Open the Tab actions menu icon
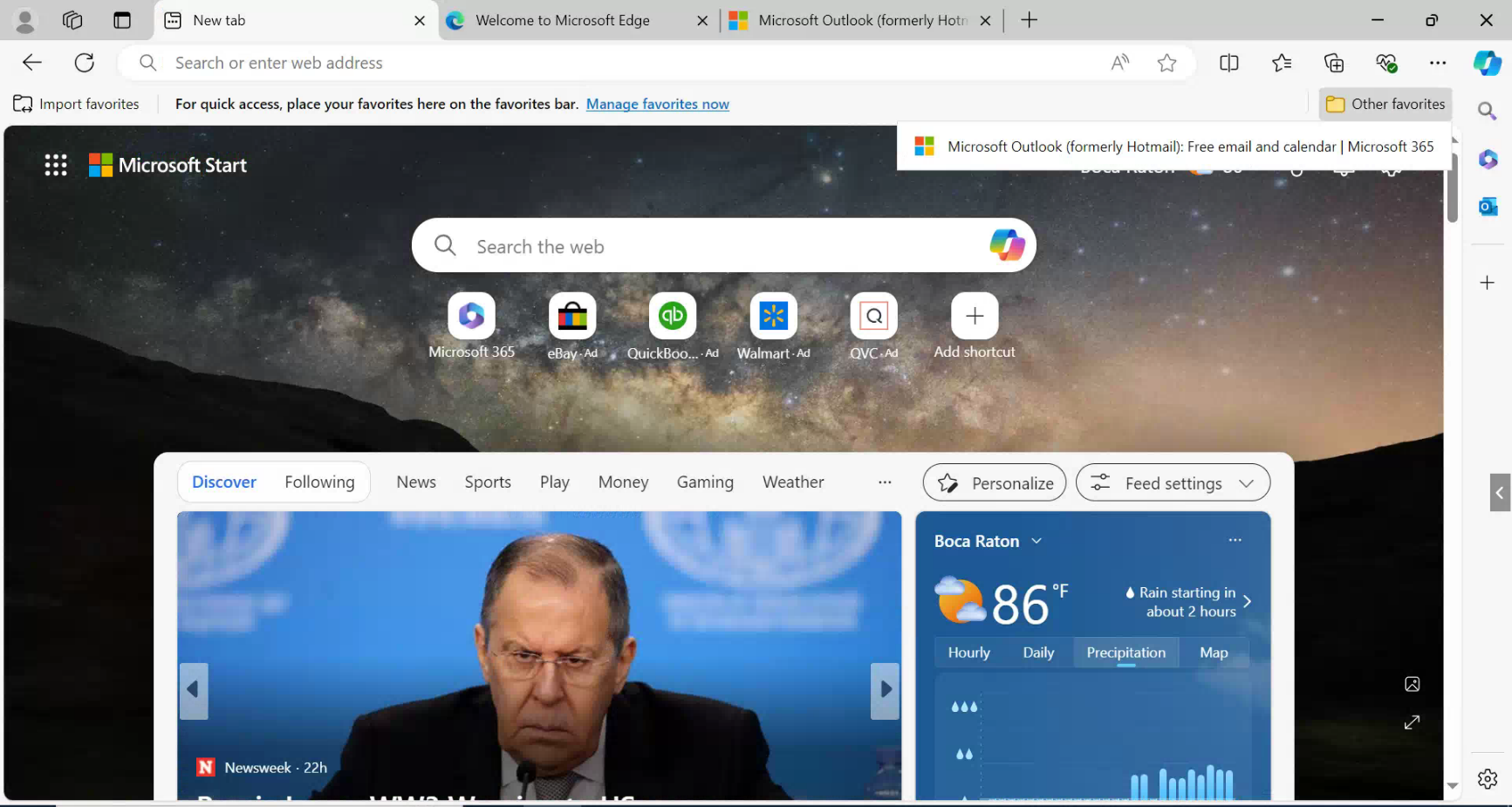The width and height of the screenshot is (1512, 807). coord(122,20)
